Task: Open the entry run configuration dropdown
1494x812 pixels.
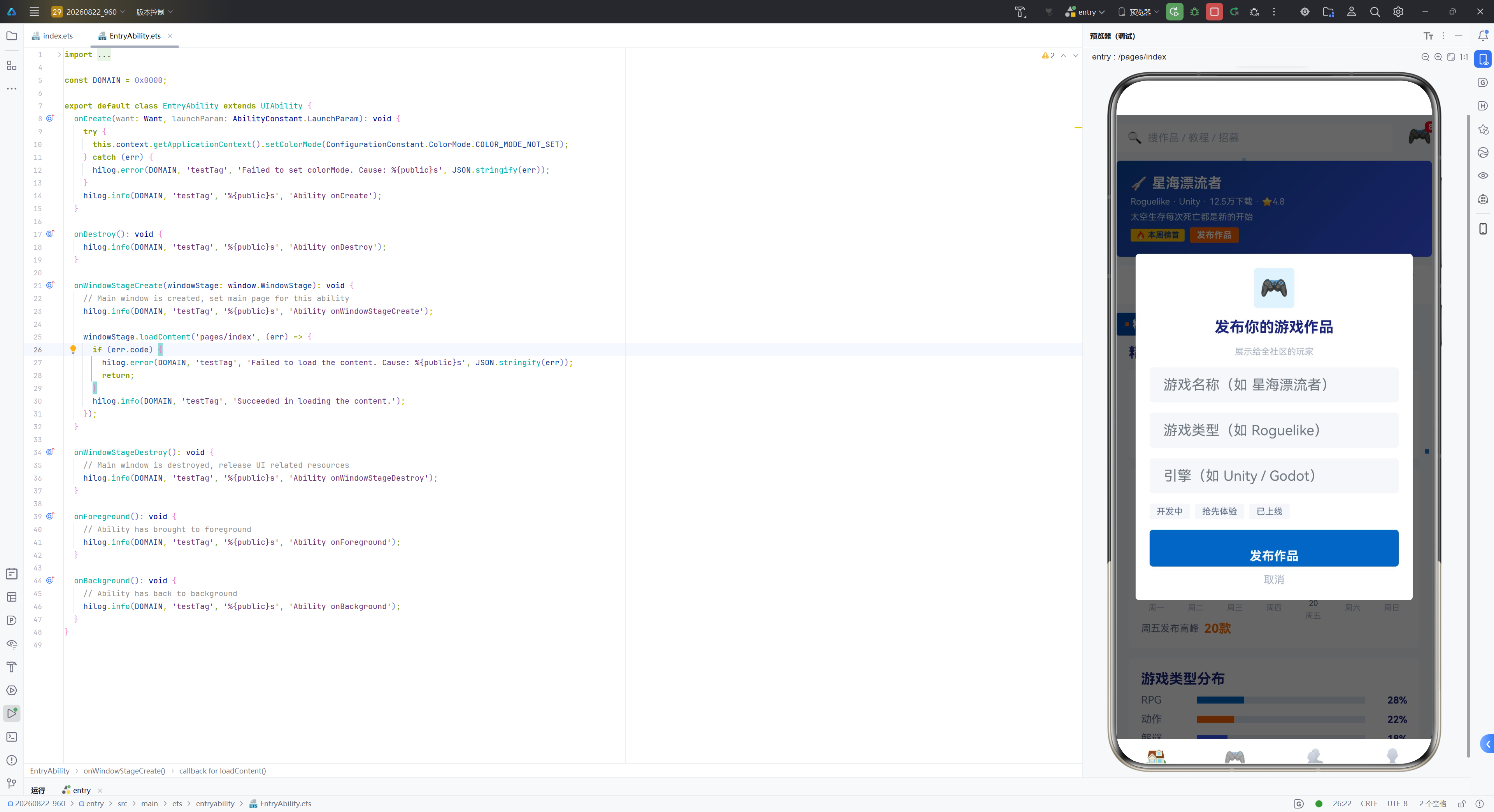Action: pyautogui.click(x=1085, y=12)
